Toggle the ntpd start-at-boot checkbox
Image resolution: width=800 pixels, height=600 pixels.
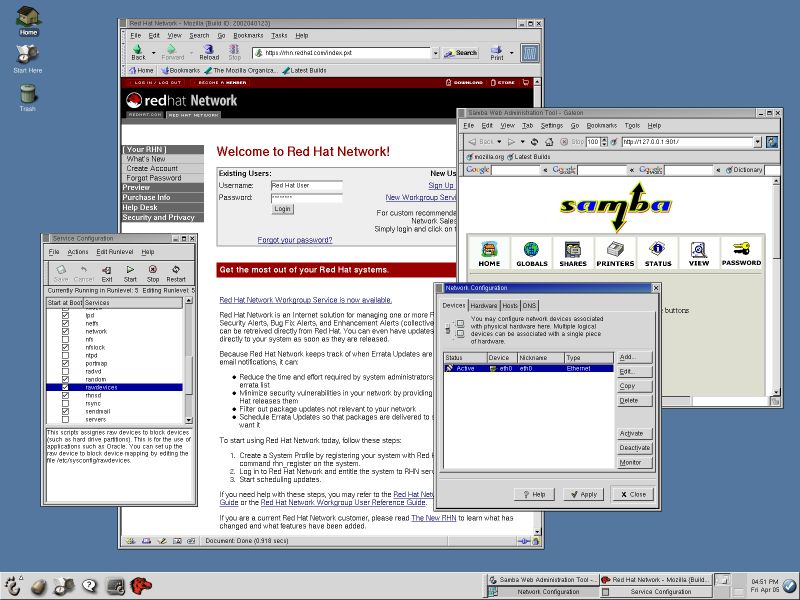(65, 356)
